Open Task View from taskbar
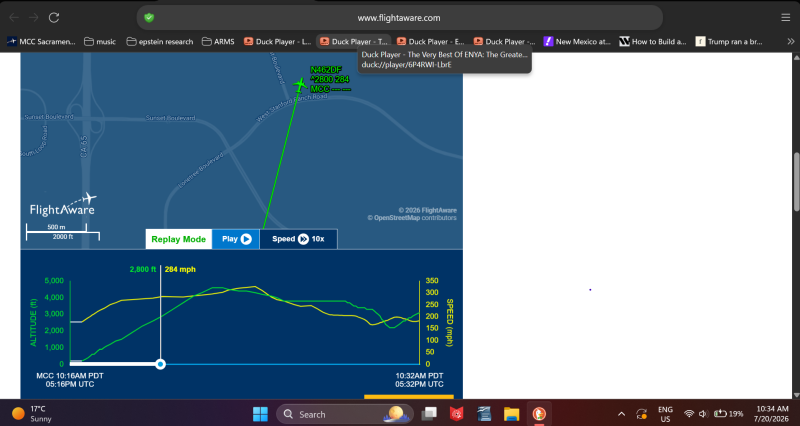 (x=429, y=414)
